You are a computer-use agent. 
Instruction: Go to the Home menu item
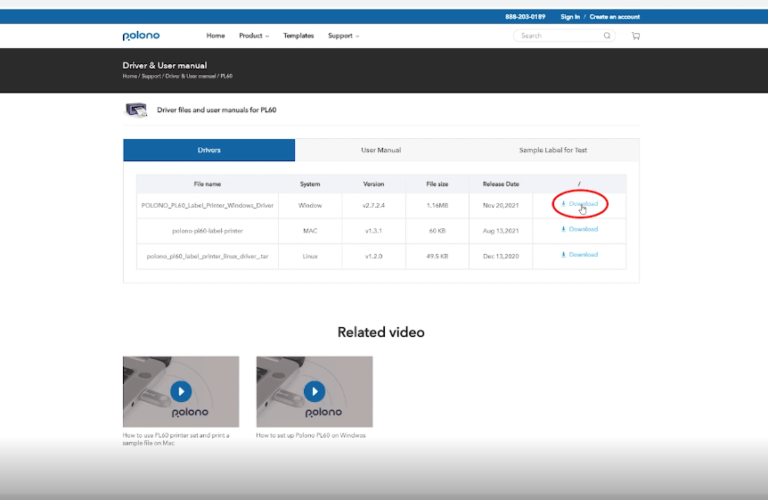point(216,36)
